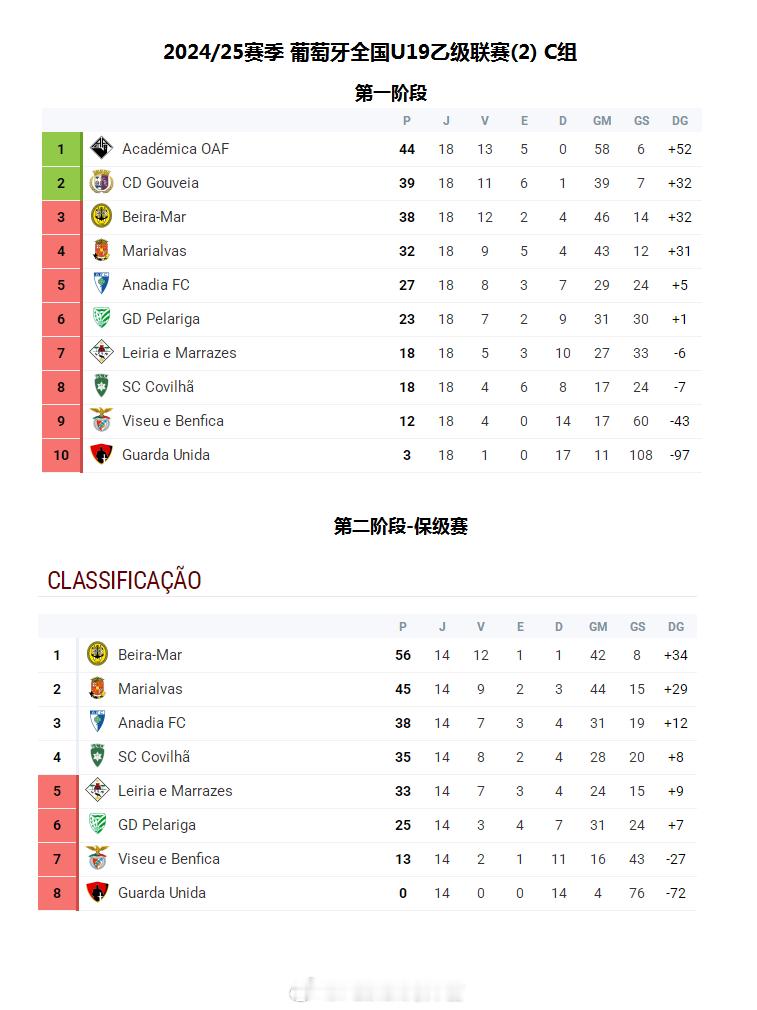Click the GM column header in first table
Viewport: 757px width, 1010px height.
(x=602, y=120)
